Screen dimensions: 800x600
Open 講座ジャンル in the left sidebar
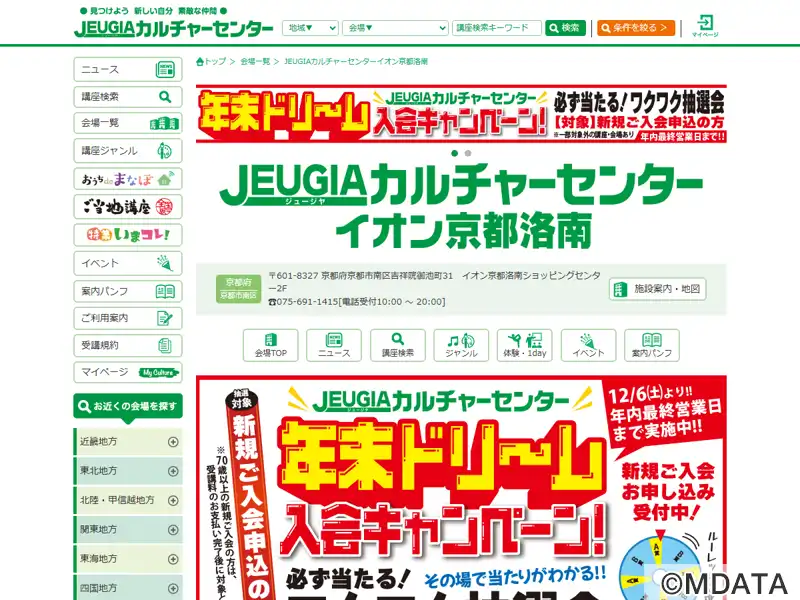click(x=128, y=151)
